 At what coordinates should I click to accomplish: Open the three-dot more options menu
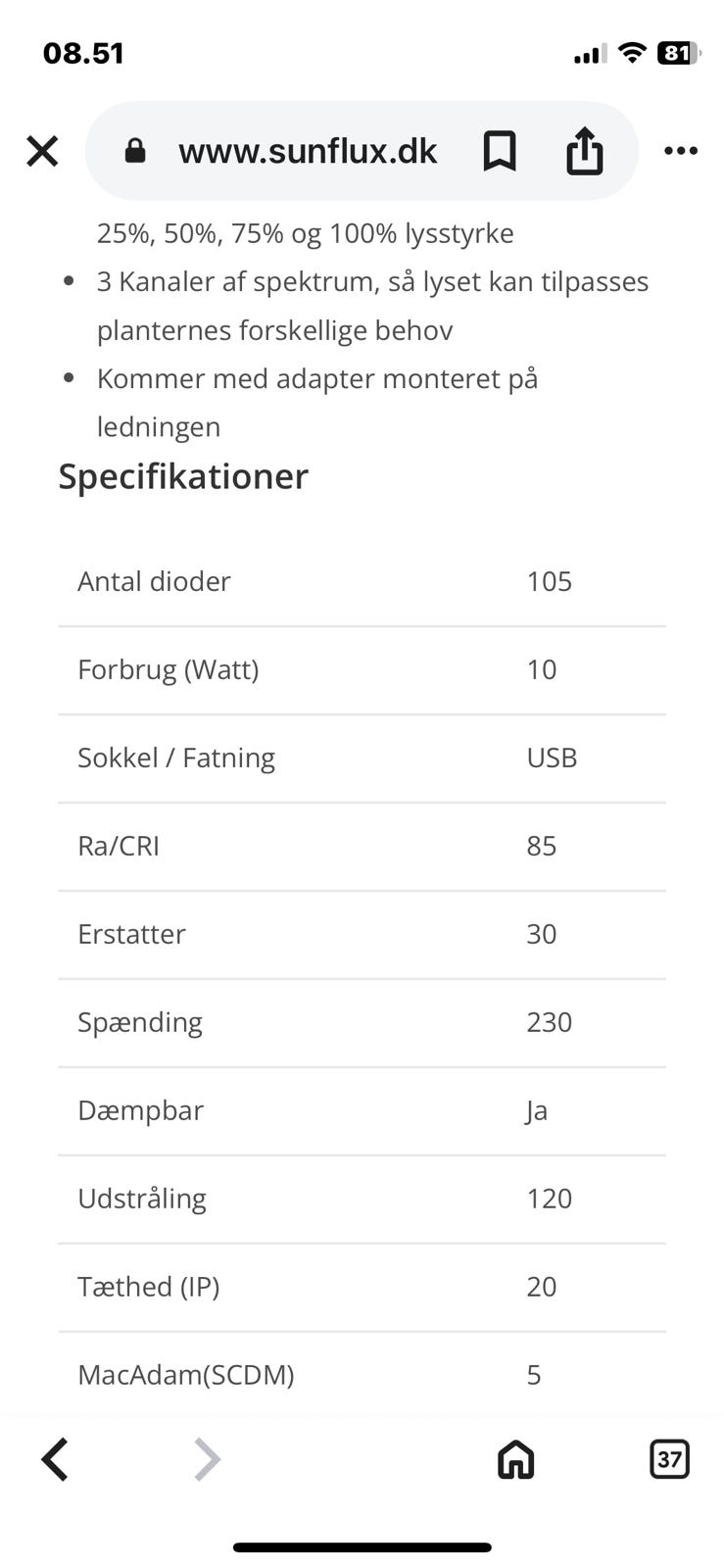click(680, 151)
